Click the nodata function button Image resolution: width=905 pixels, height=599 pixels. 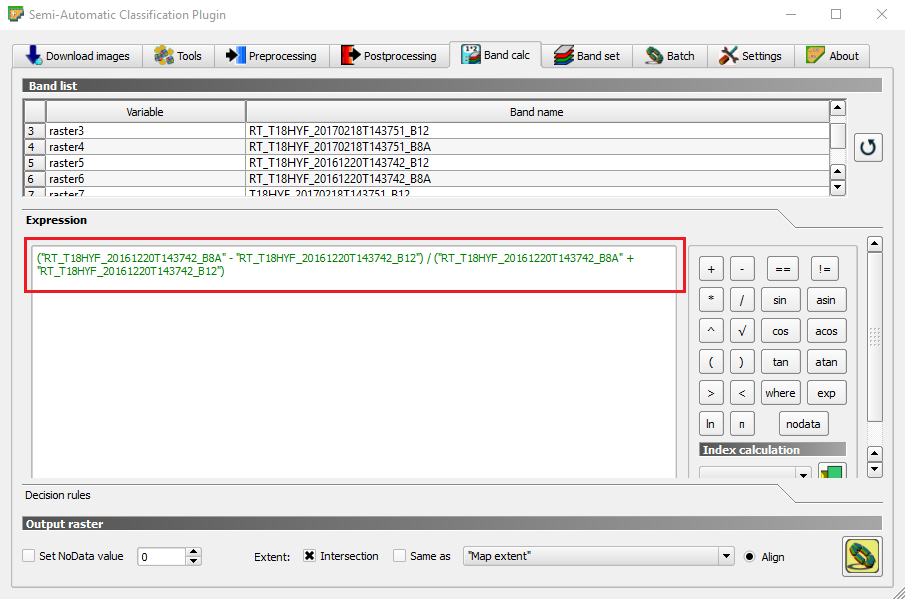click(803, 424)
